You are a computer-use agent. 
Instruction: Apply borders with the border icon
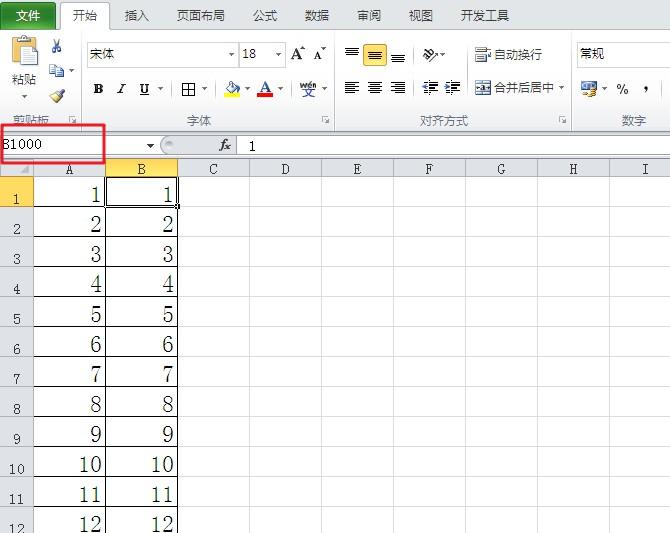click(x=188, y=89)
